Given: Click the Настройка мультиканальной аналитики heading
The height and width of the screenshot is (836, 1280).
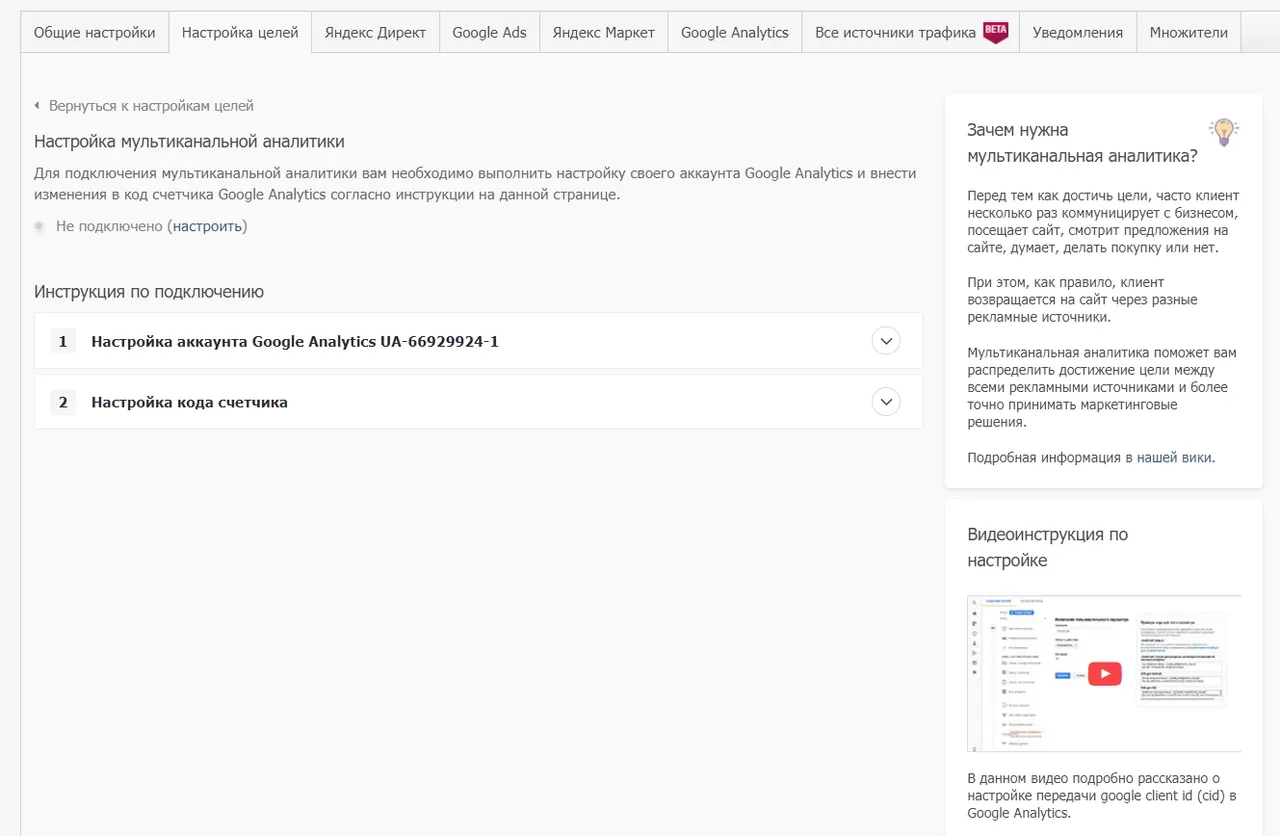Looking at the screenshot, I should tap(189, 142).
